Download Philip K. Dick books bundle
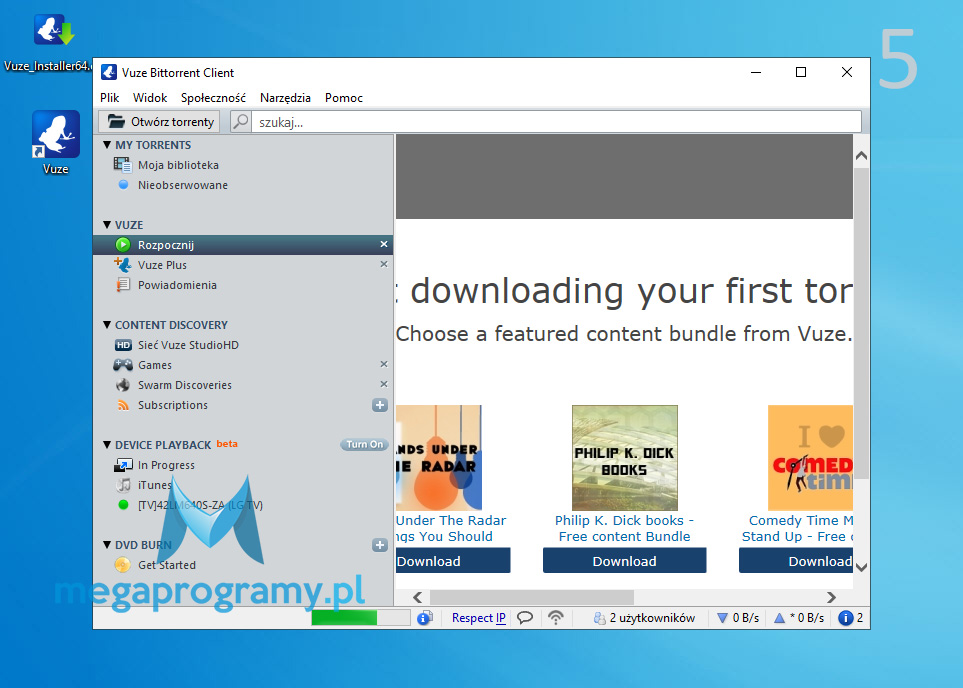 click(624, 561)
